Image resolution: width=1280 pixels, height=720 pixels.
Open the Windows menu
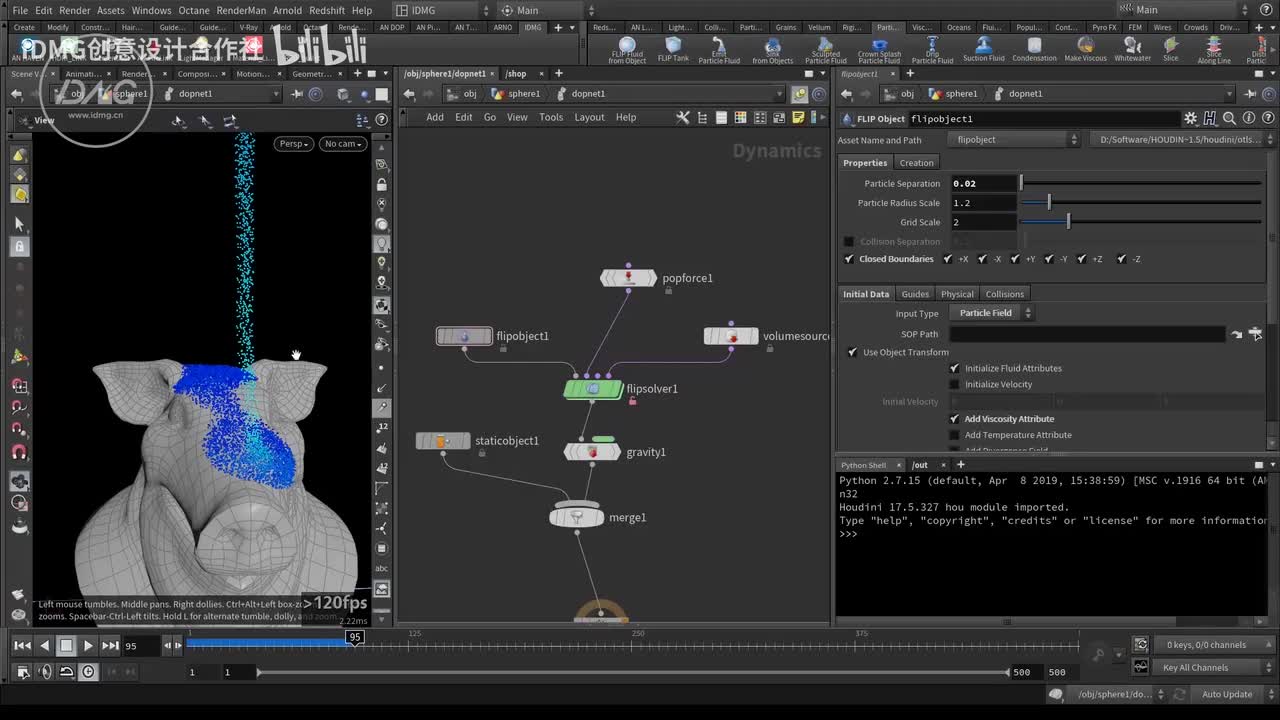tap(151, 10)
